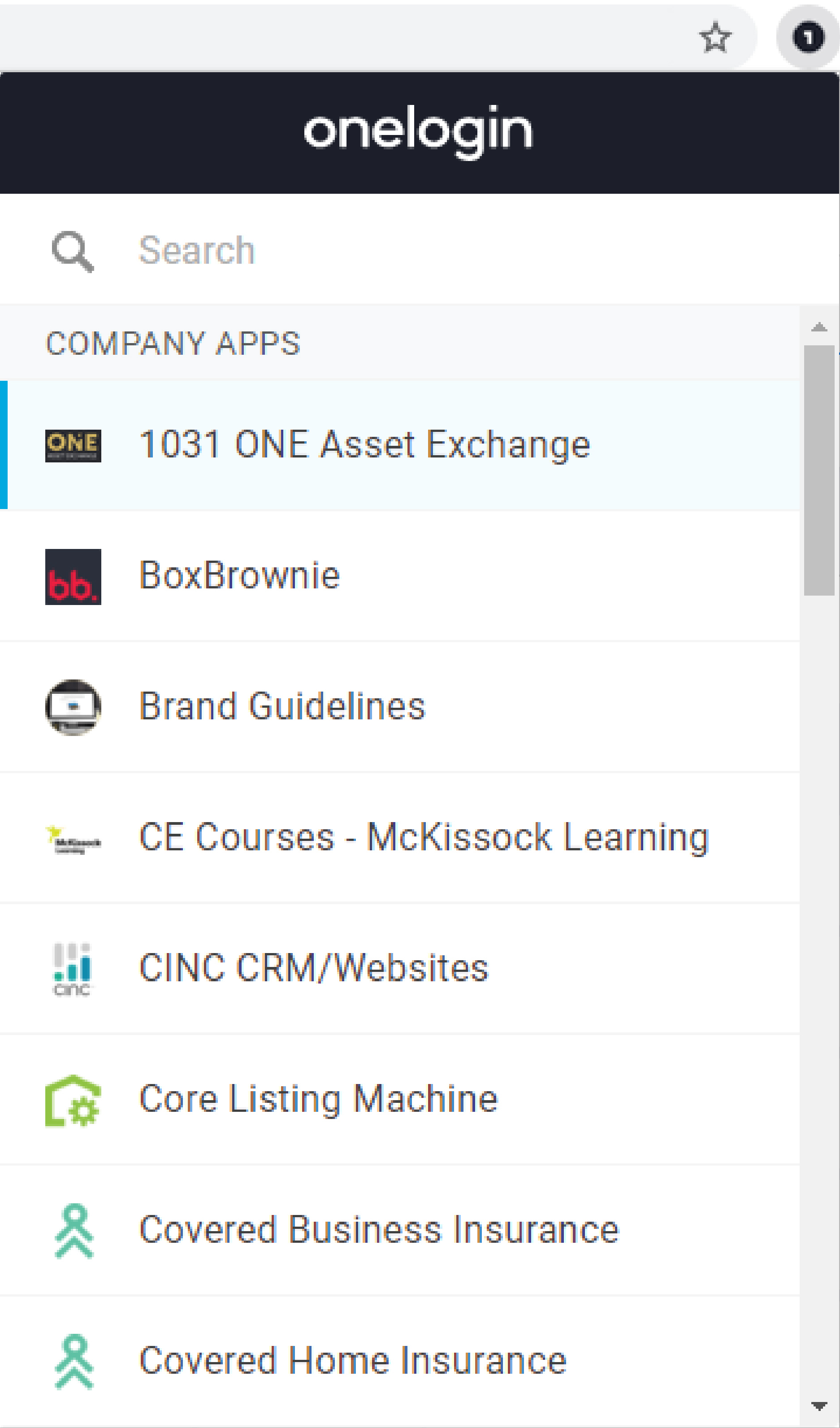Open CINC CRM/Websites app
The height and width of the screenshot is (1428, 840).
pos(400,968)
